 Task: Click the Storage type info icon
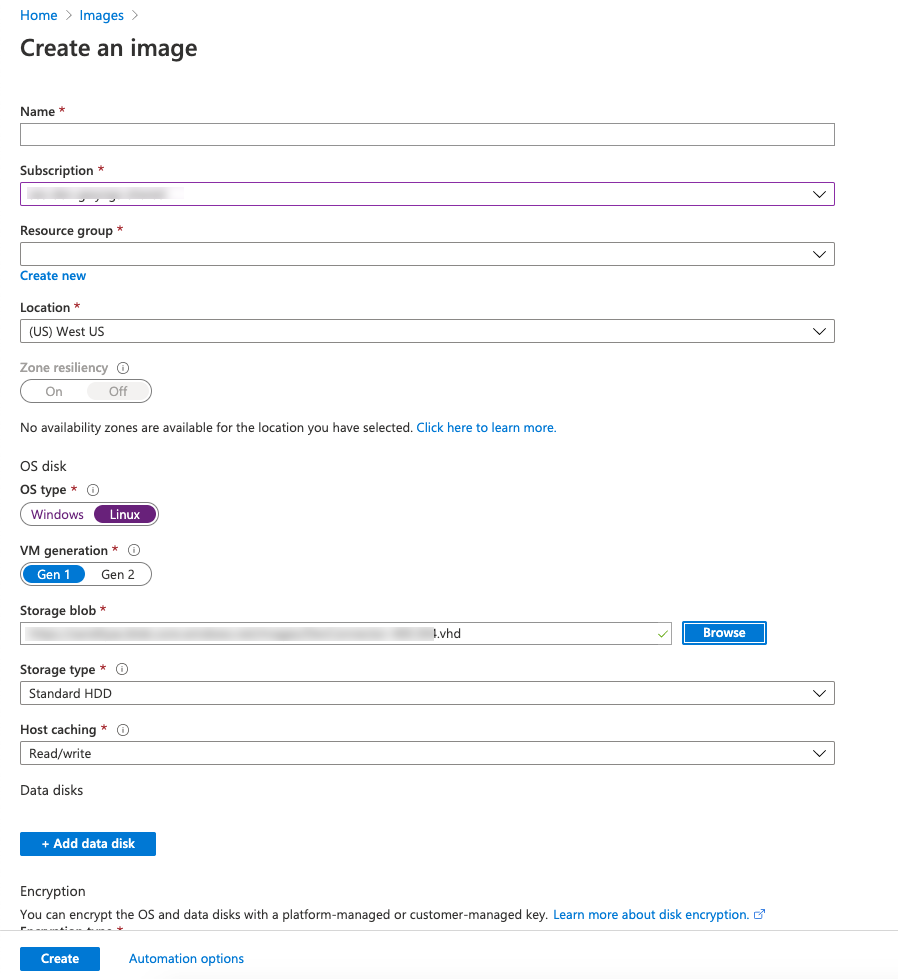tap(122, 670)
